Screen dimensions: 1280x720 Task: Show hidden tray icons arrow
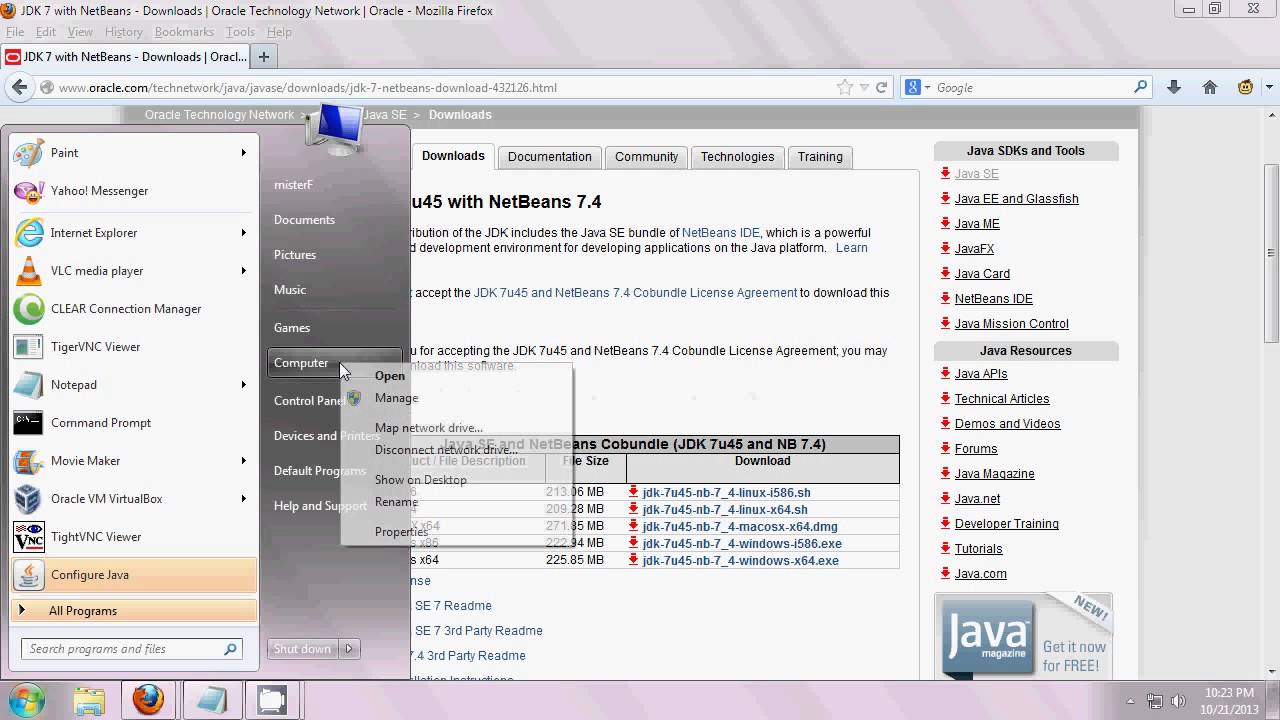(x=1131, y=701)
